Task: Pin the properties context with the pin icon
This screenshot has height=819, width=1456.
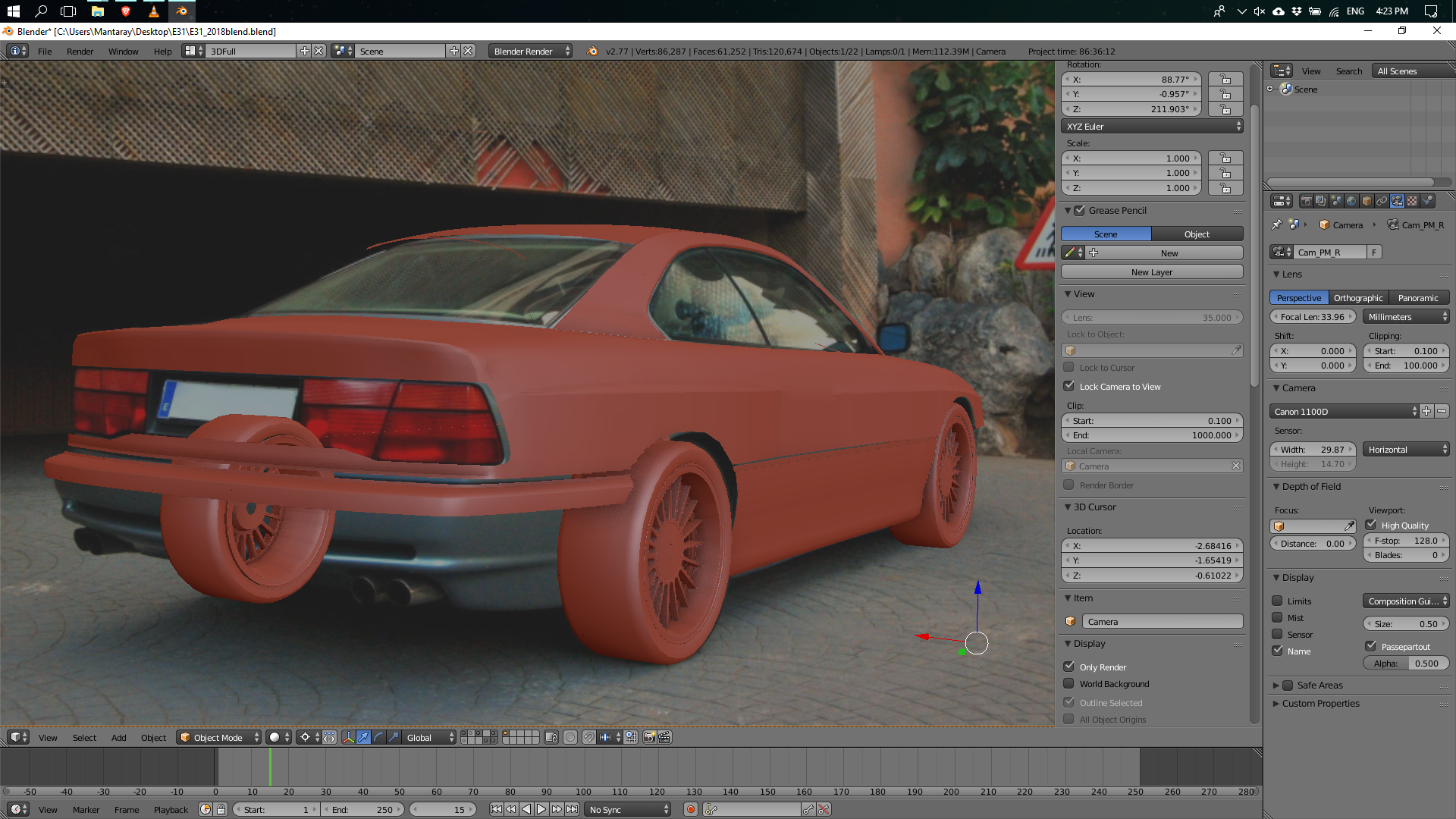Action: (1277, 225)
